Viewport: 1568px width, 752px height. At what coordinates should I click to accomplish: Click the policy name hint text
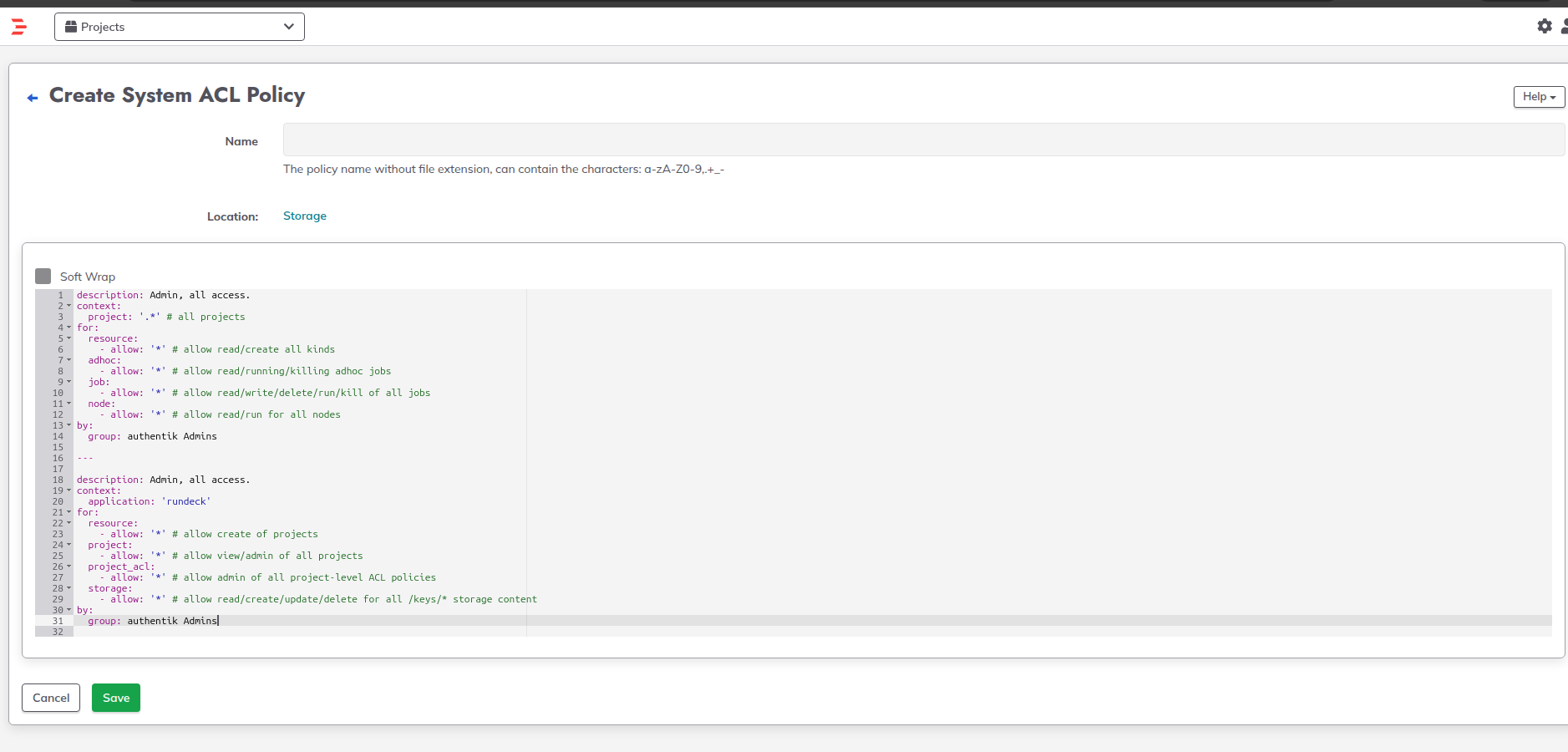pos(504,169)
